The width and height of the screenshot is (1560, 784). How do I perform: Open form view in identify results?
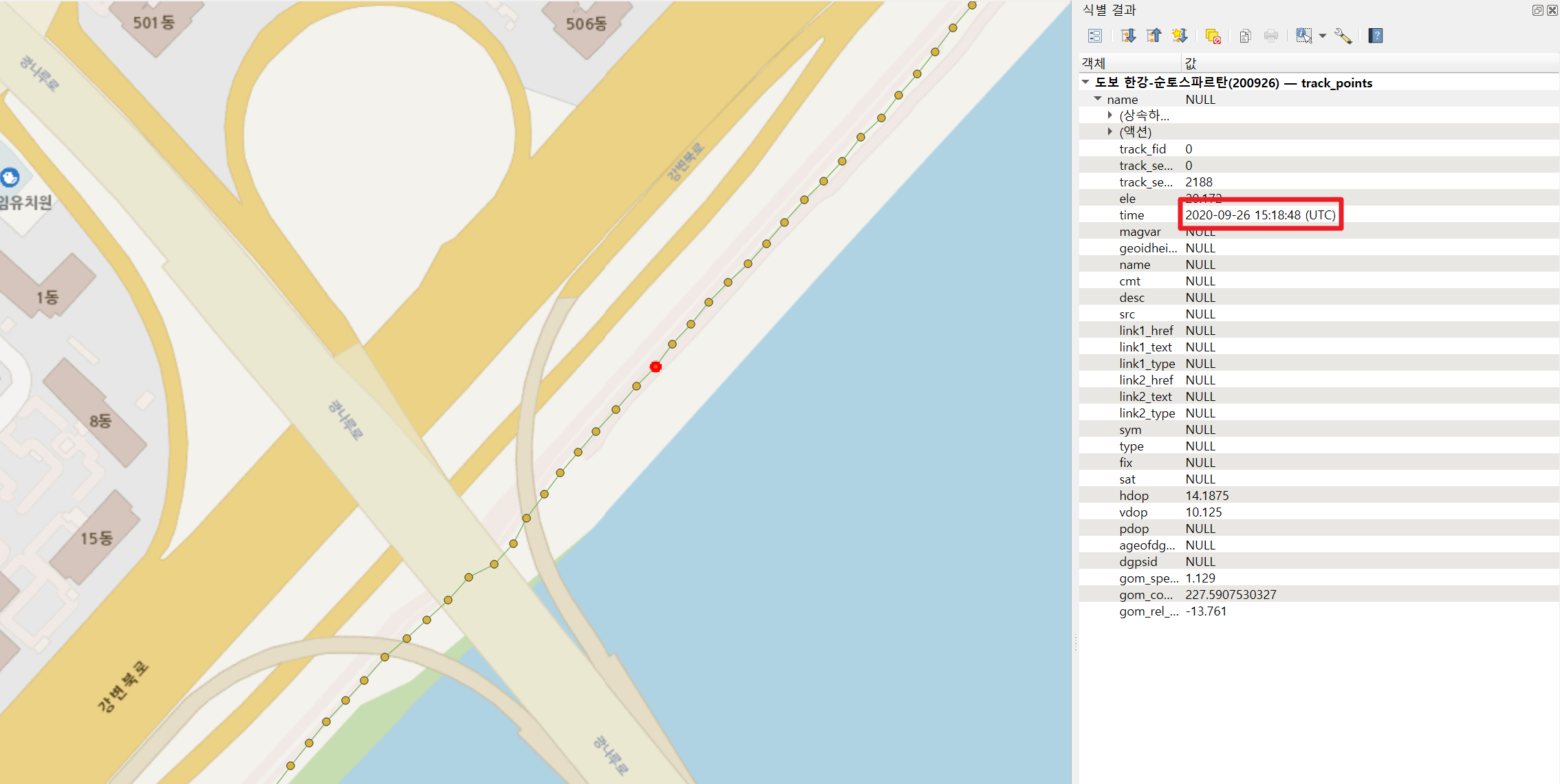tap(1095, 36)
